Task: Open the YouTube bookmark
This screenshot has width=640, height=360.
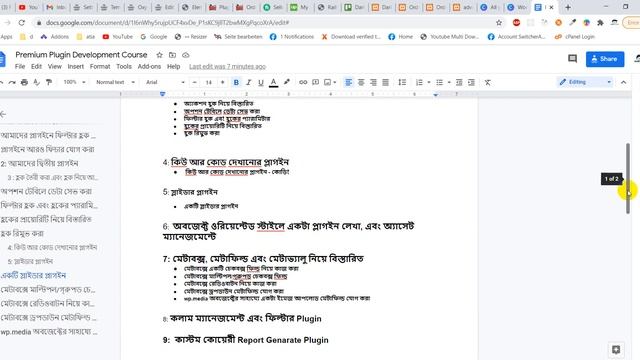Action: coord(118,37)
